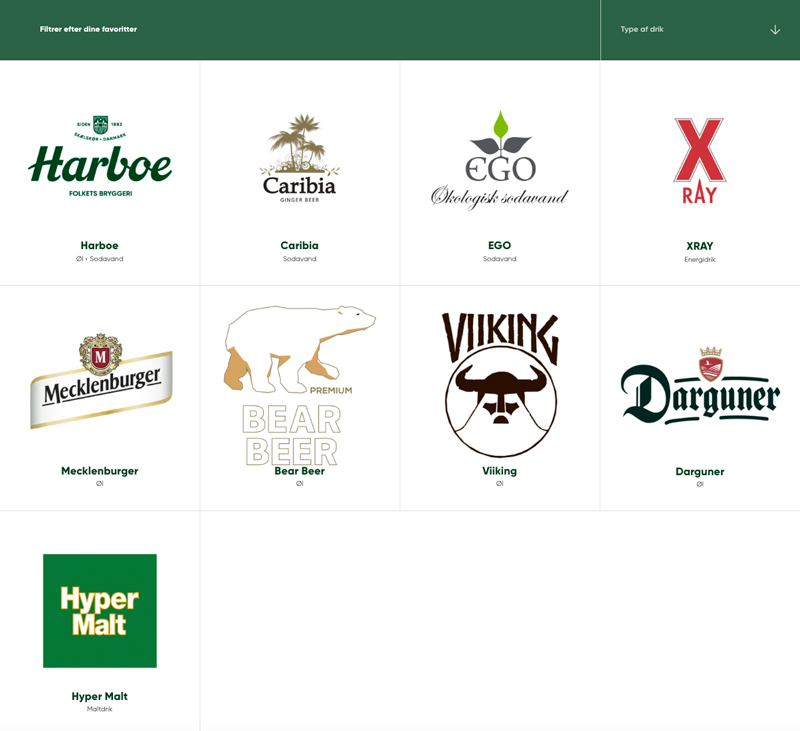Click the Sodavand label under Caribia
This screenshot has height=731, width=800.
click(300, 258)
